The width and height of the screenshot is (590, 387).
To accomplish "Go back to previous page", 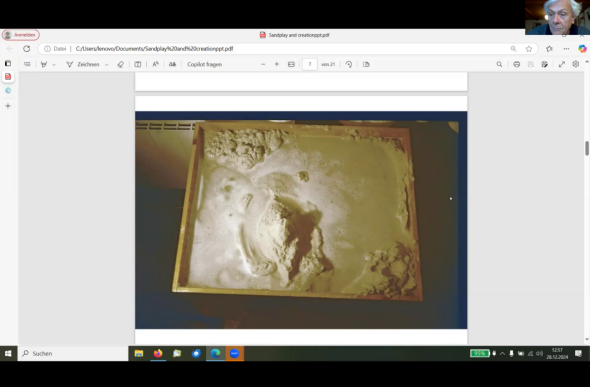I will coord(10,49).
